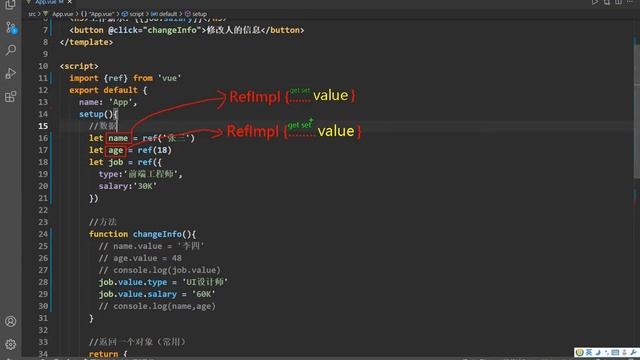Viewport: 640px width, 360px height.
Task: Click the IME user account icon
Action: point(624,352)
